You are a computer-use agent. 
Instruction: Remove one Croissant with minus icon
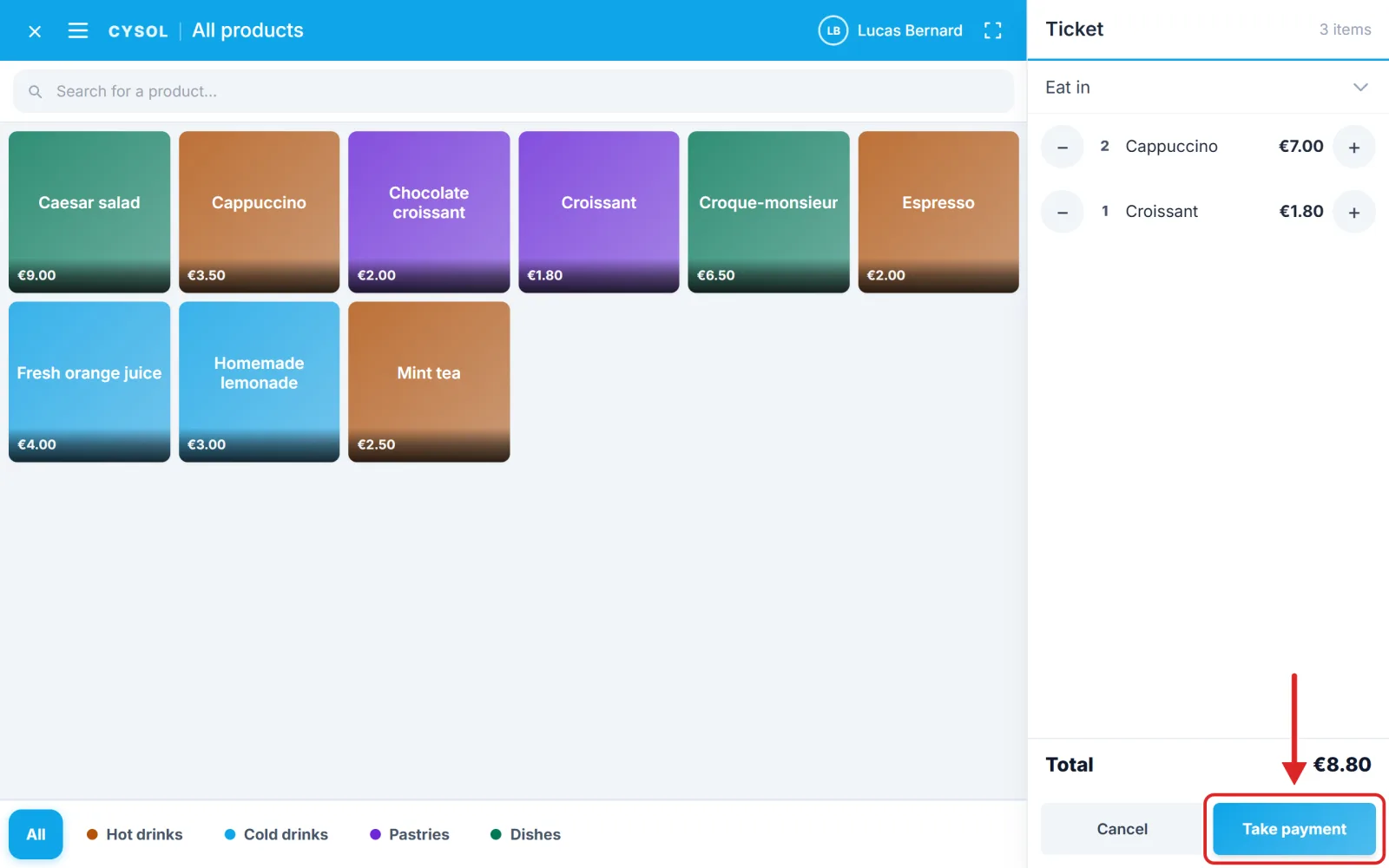pyautogui.click(x=1063, y=212)
